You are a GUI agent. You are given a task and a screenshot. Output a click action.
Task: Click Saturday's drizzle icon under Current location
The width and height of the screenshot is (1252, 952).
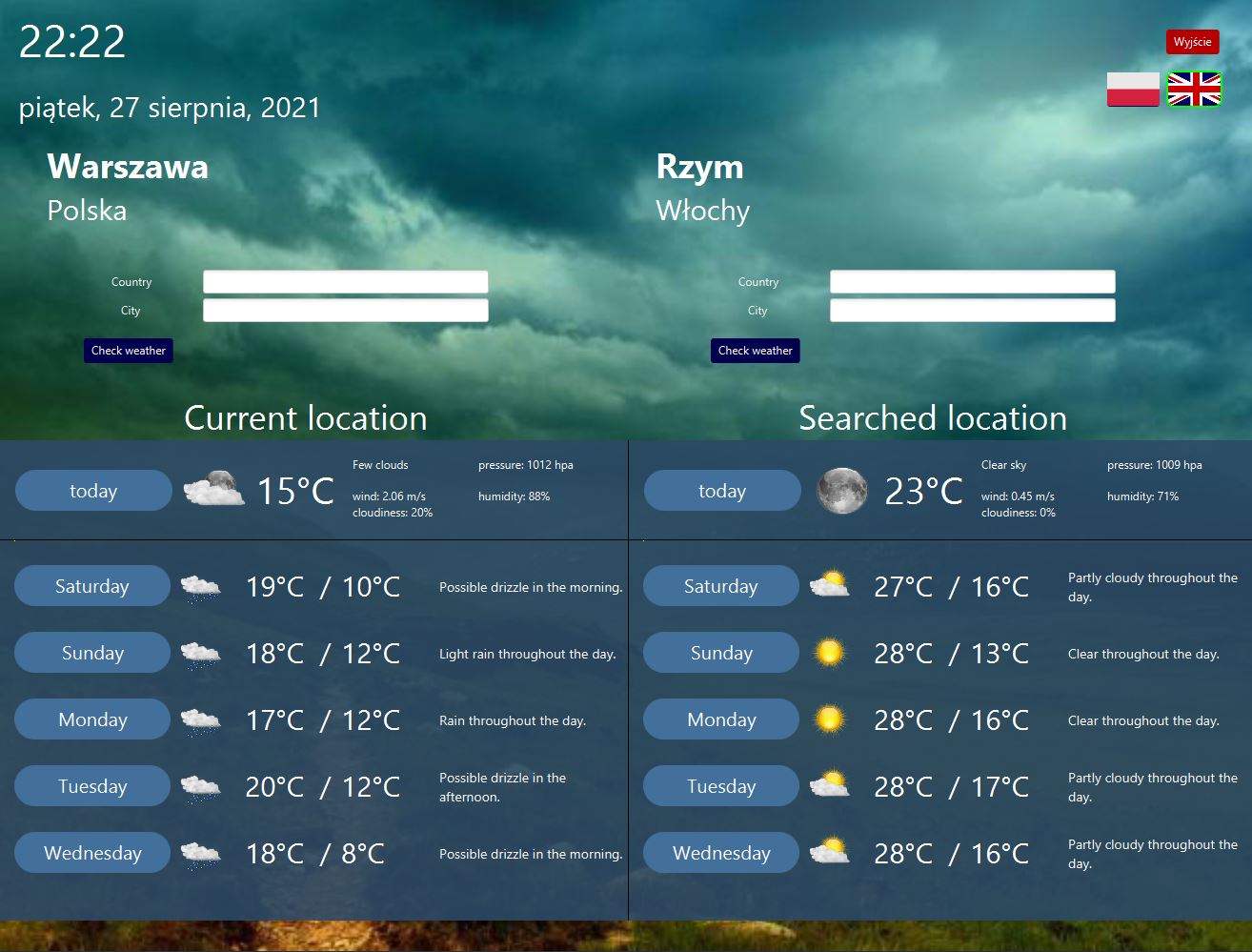point(200,585)
